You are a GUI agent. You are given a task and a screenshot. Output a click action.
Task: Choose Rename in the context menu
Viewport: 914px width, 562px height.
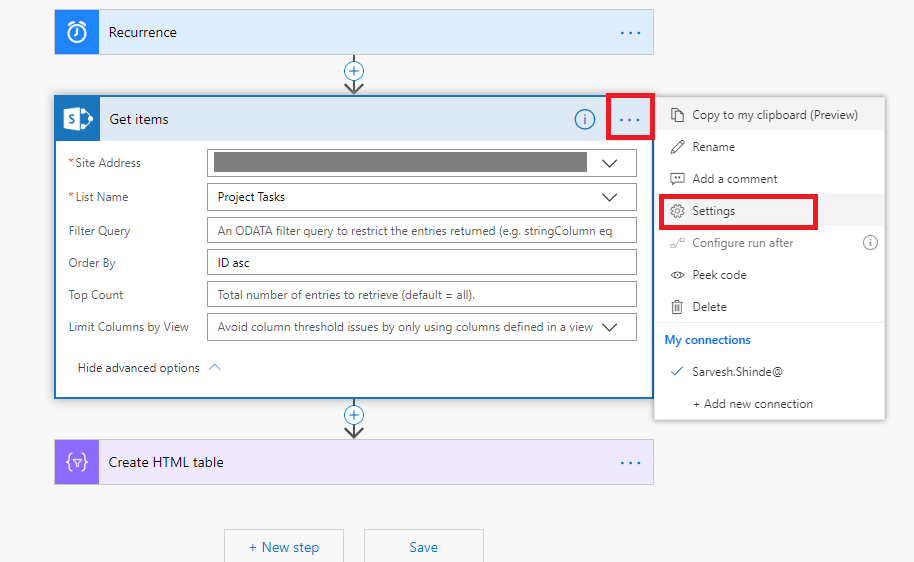(713, 147)
